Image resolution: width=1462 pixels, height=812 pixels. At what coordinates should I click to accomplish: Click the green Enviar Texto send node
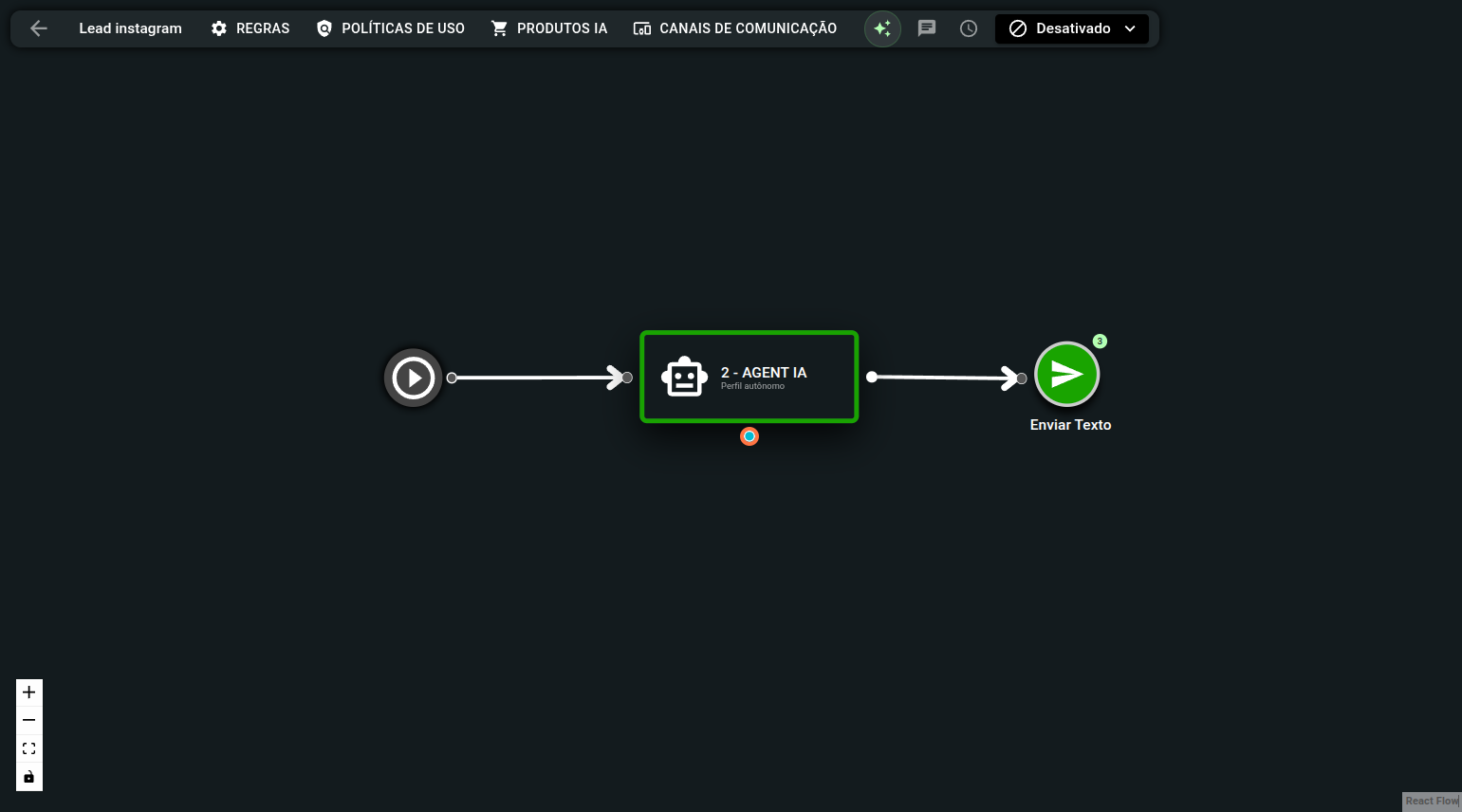(1067, 374)
